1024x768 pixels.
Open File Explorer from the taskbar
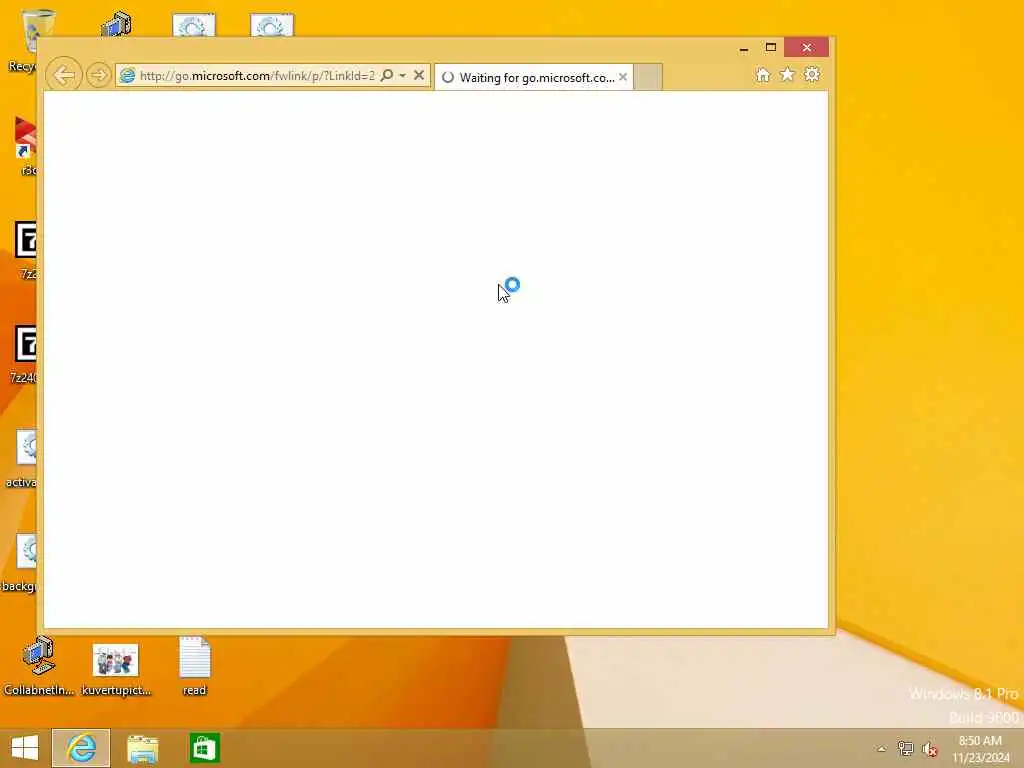tap(142, 748)
